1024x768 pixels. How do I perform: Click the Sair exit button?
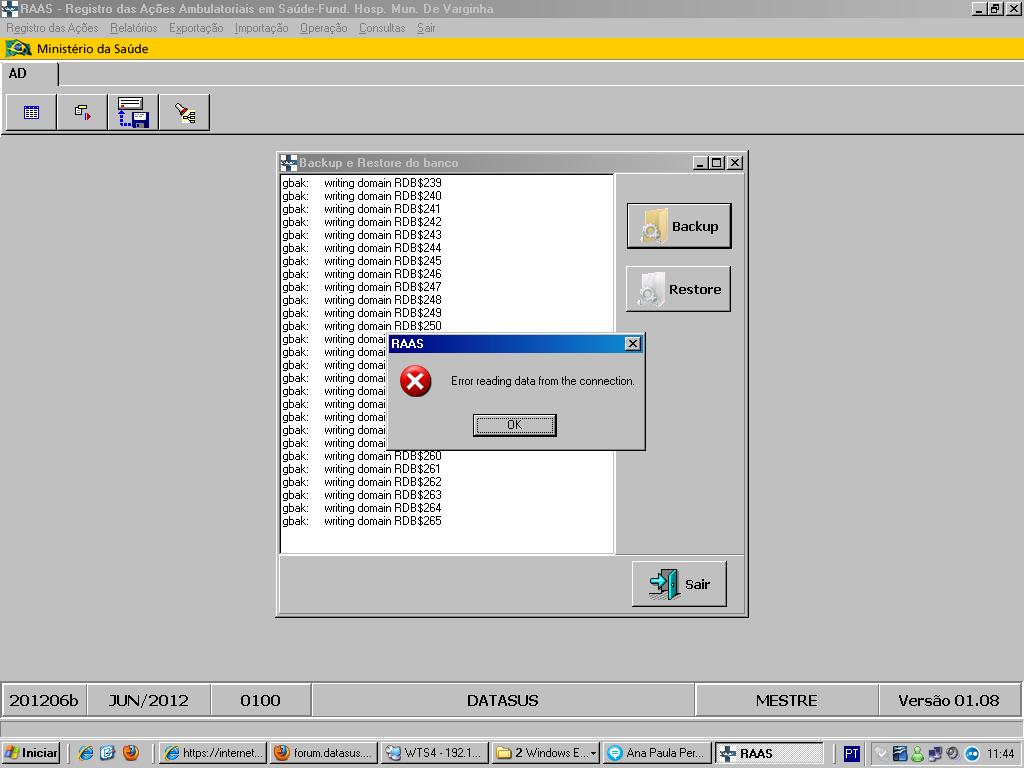679,584
